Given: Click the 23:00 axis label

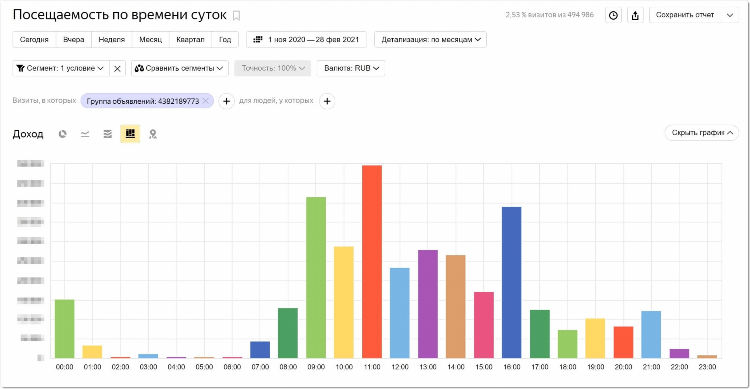Looking at the screenshot, I should click(x=707, y=367).
